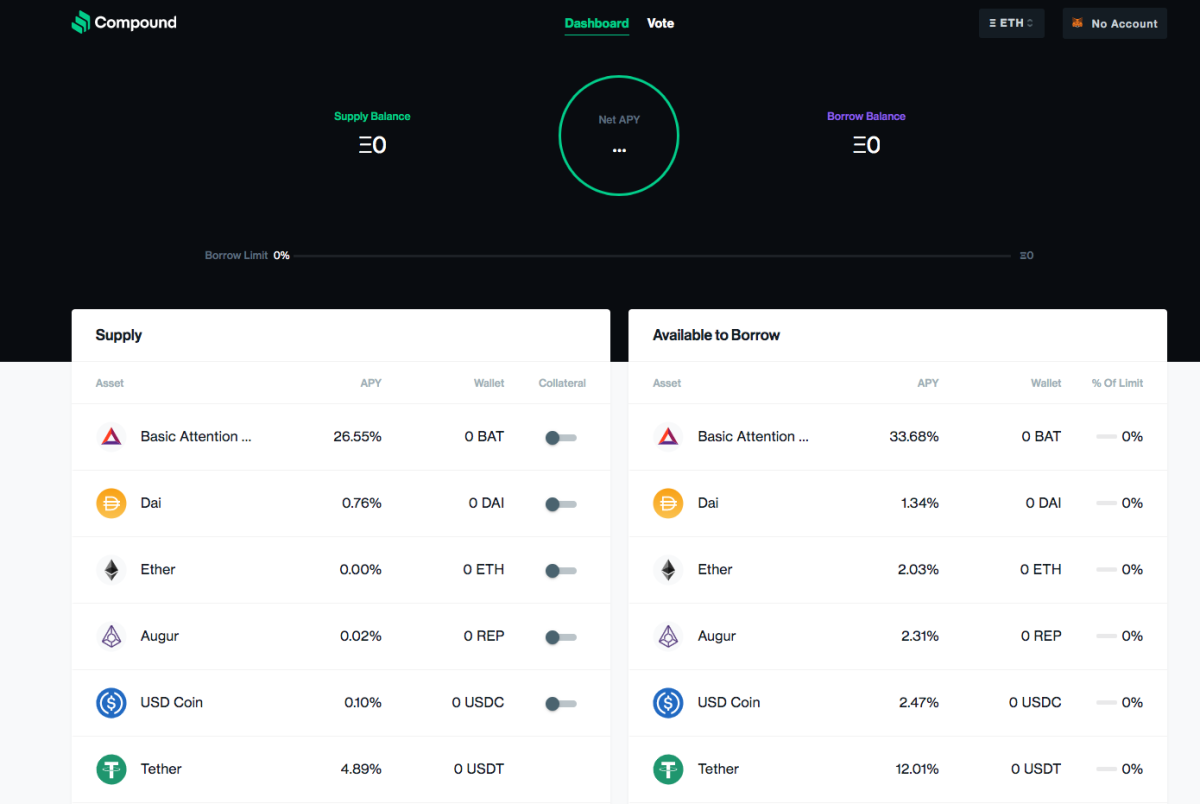The image size is (1200, 804).
Task: Click the Net APY circle
Action: pyautogui.click(x=619, y=135)
